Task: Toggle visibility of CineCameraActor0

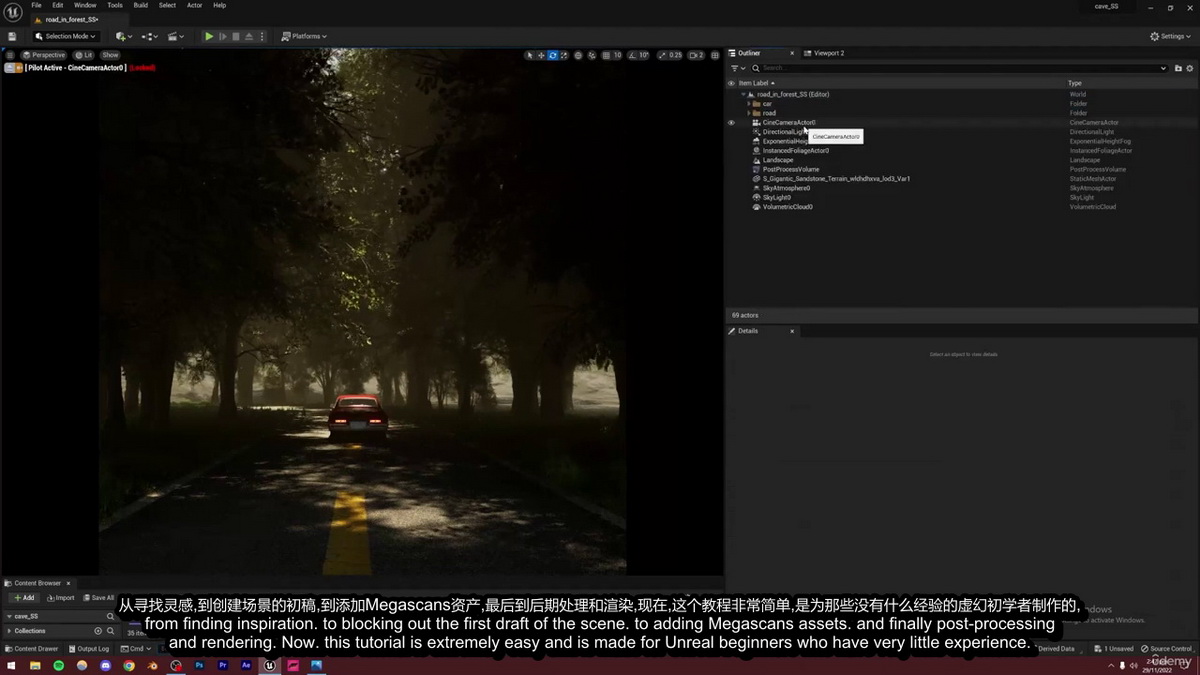Action: coord(731,123)
